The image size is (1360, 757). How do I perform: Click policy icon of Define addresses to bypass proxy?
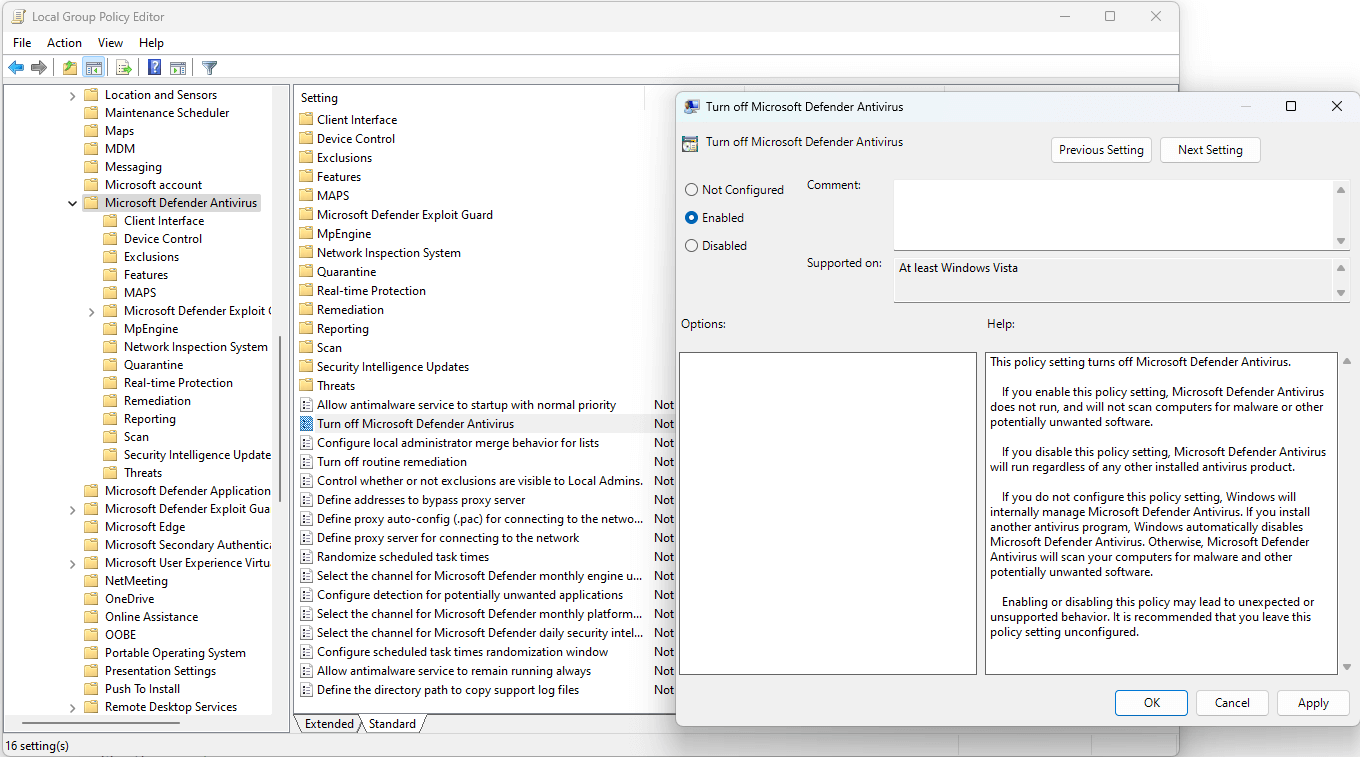pos(307,500)
